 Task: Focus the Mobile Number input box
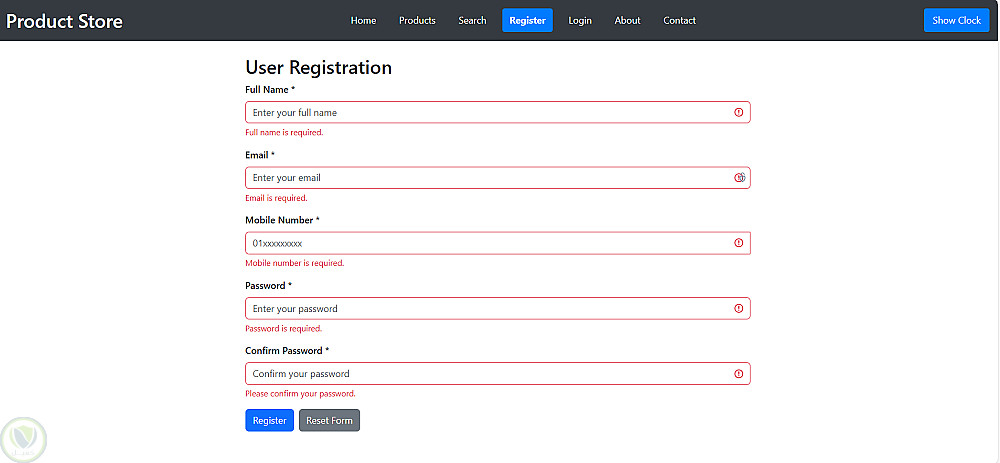click(480, 243)
